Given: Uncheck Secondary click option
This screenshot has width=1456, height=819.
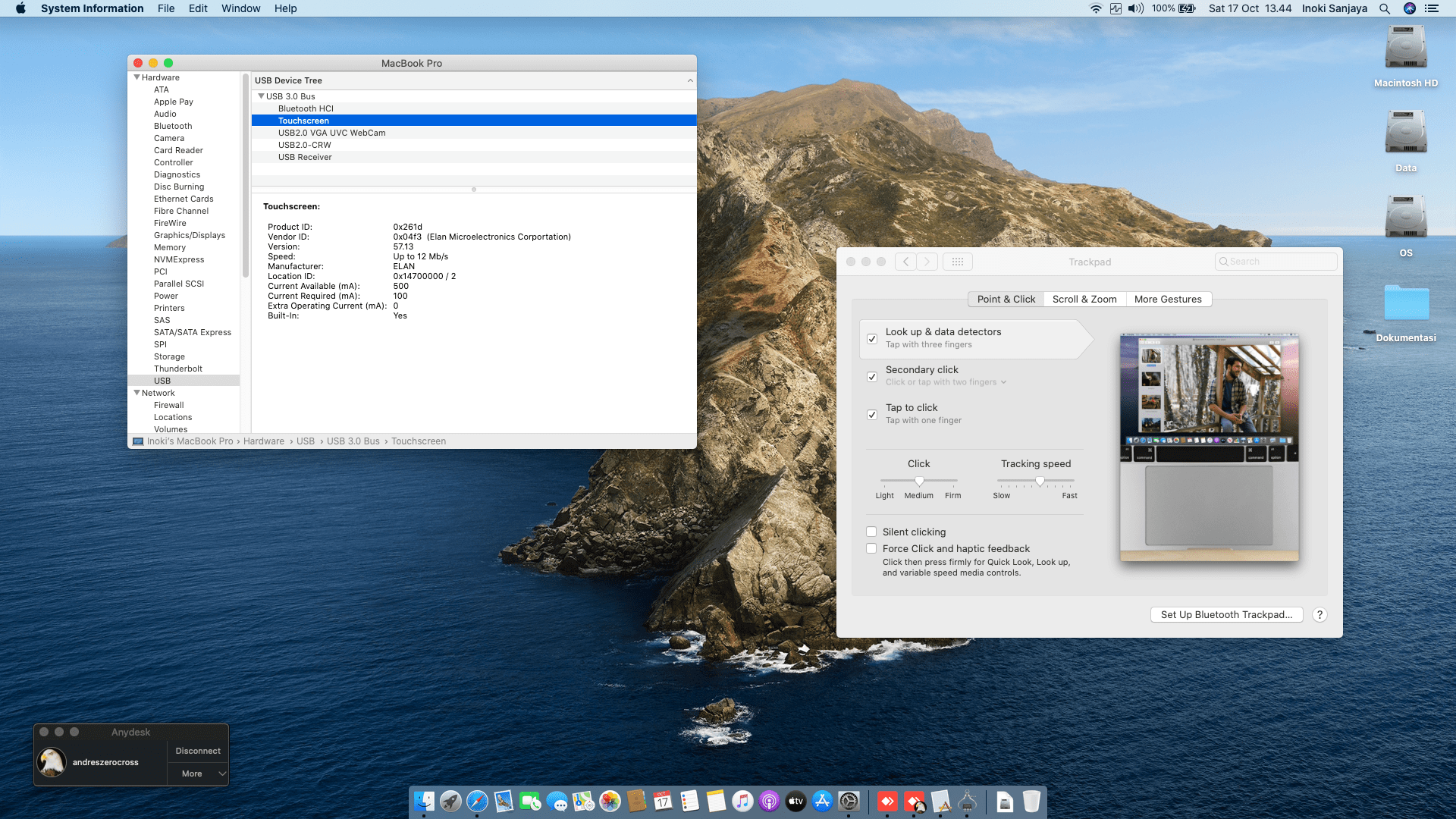Looking at the screenshot, I should click(872, 377).
